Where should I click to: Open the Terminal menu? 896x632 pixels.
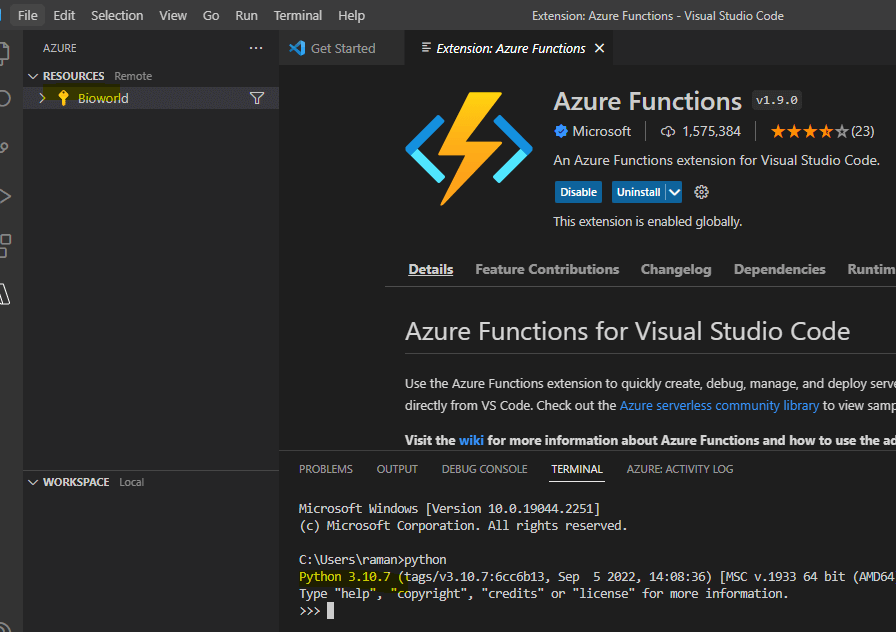297,15
